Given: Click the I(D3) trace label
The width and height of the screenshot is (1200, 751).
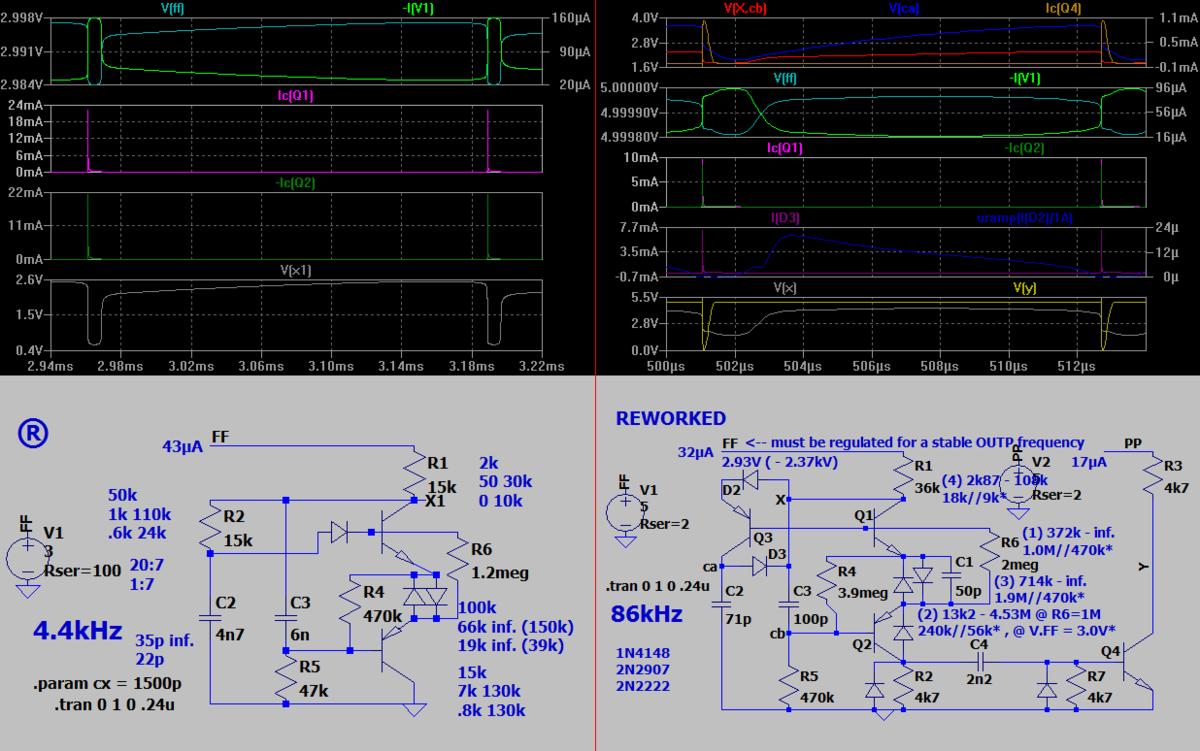Looking at the screenshot, I should coord(785,217).
